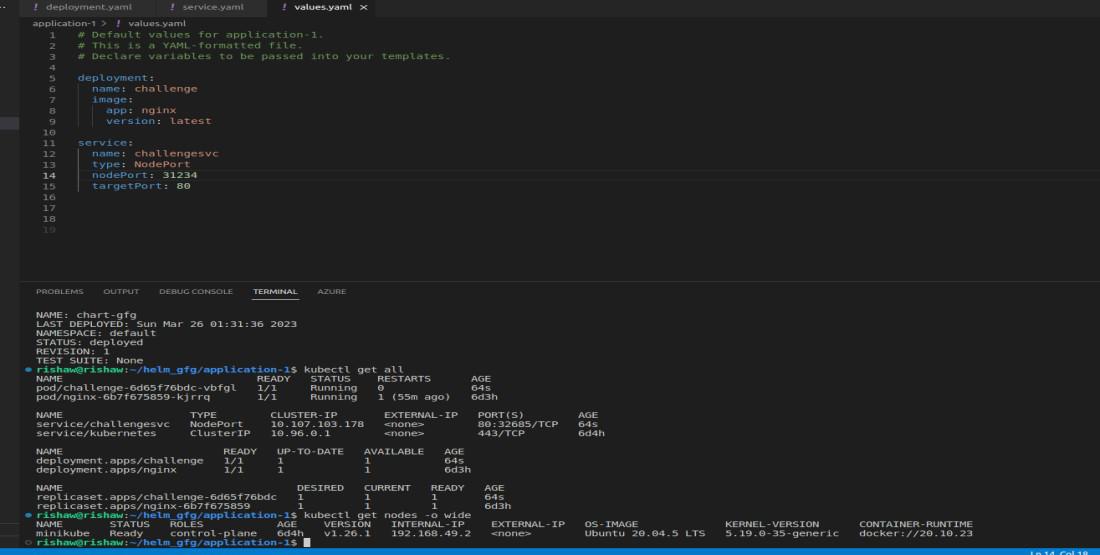Image resolution: width=1100 pixels, height=555 pixels.
Task: Open the AZURE panel tab
Action: (x=332, y=292)
